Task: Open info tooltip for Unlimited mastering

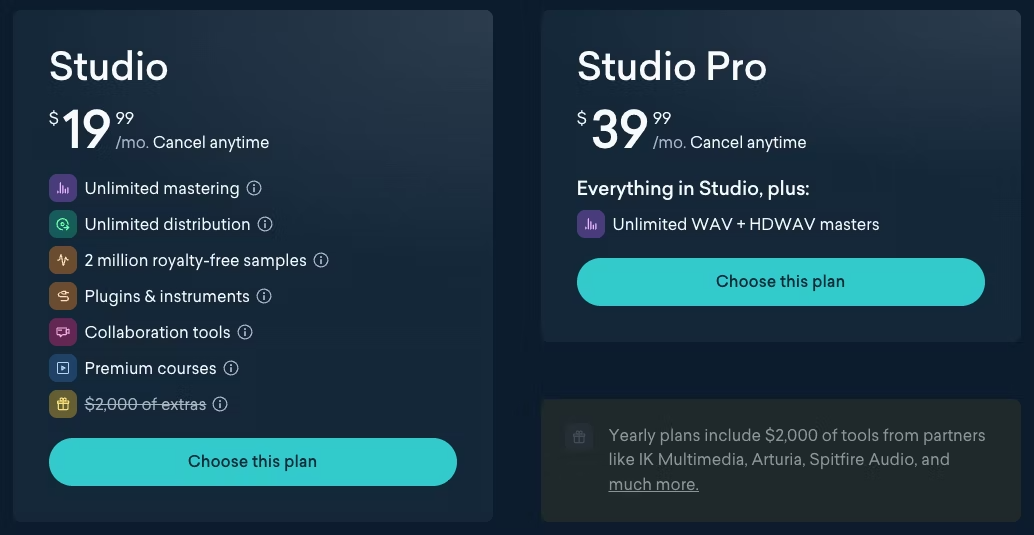Action: tap(254, 188)
